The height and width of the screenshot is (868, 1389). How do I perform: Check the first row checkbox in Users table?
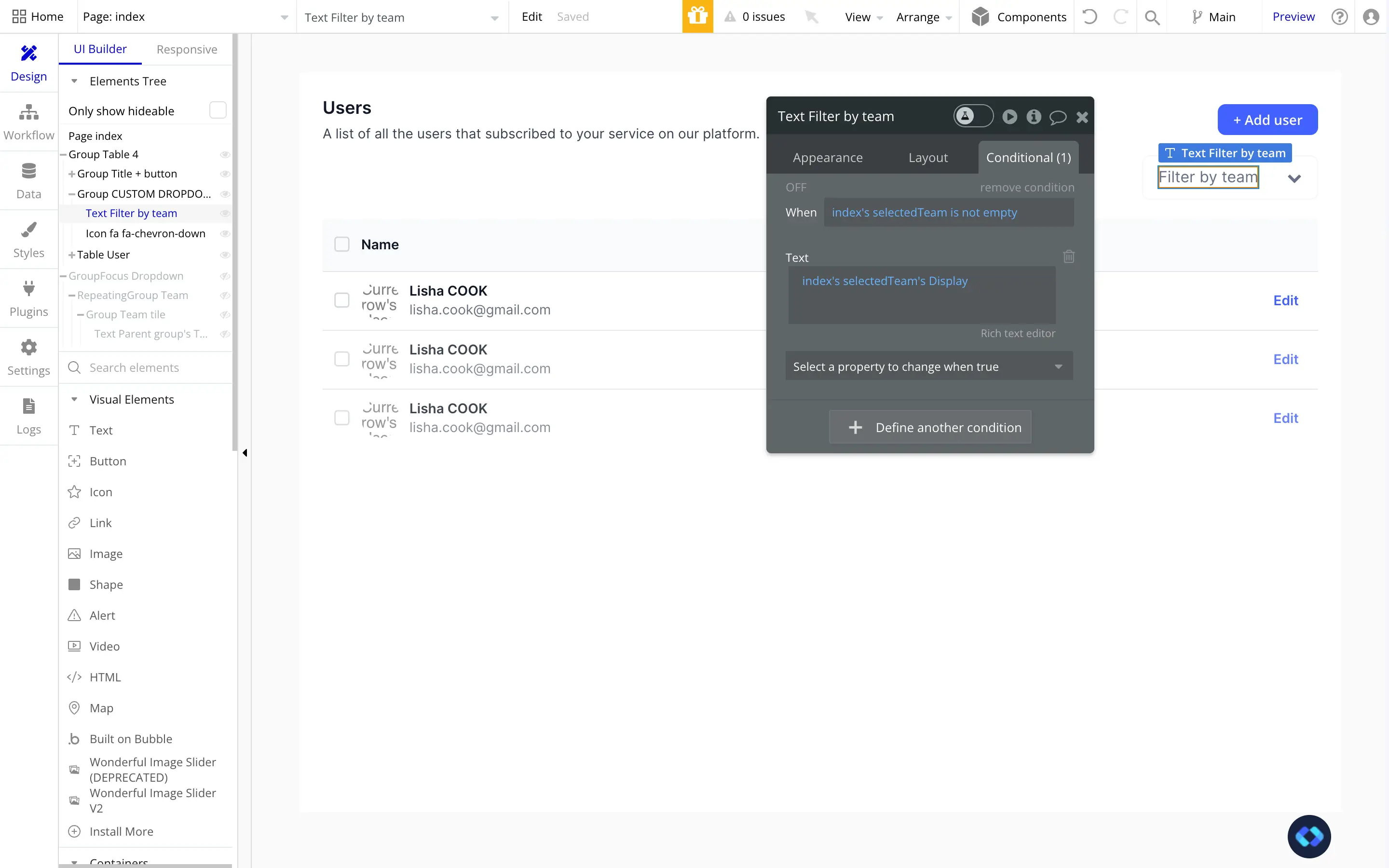(342, 300)
